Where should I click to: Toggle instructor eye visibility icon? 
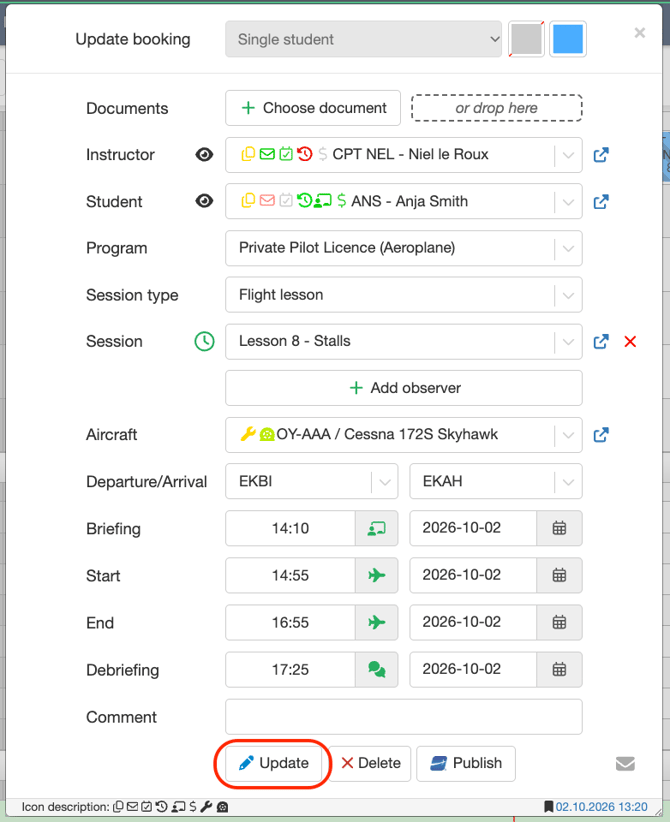pos(204,155)
